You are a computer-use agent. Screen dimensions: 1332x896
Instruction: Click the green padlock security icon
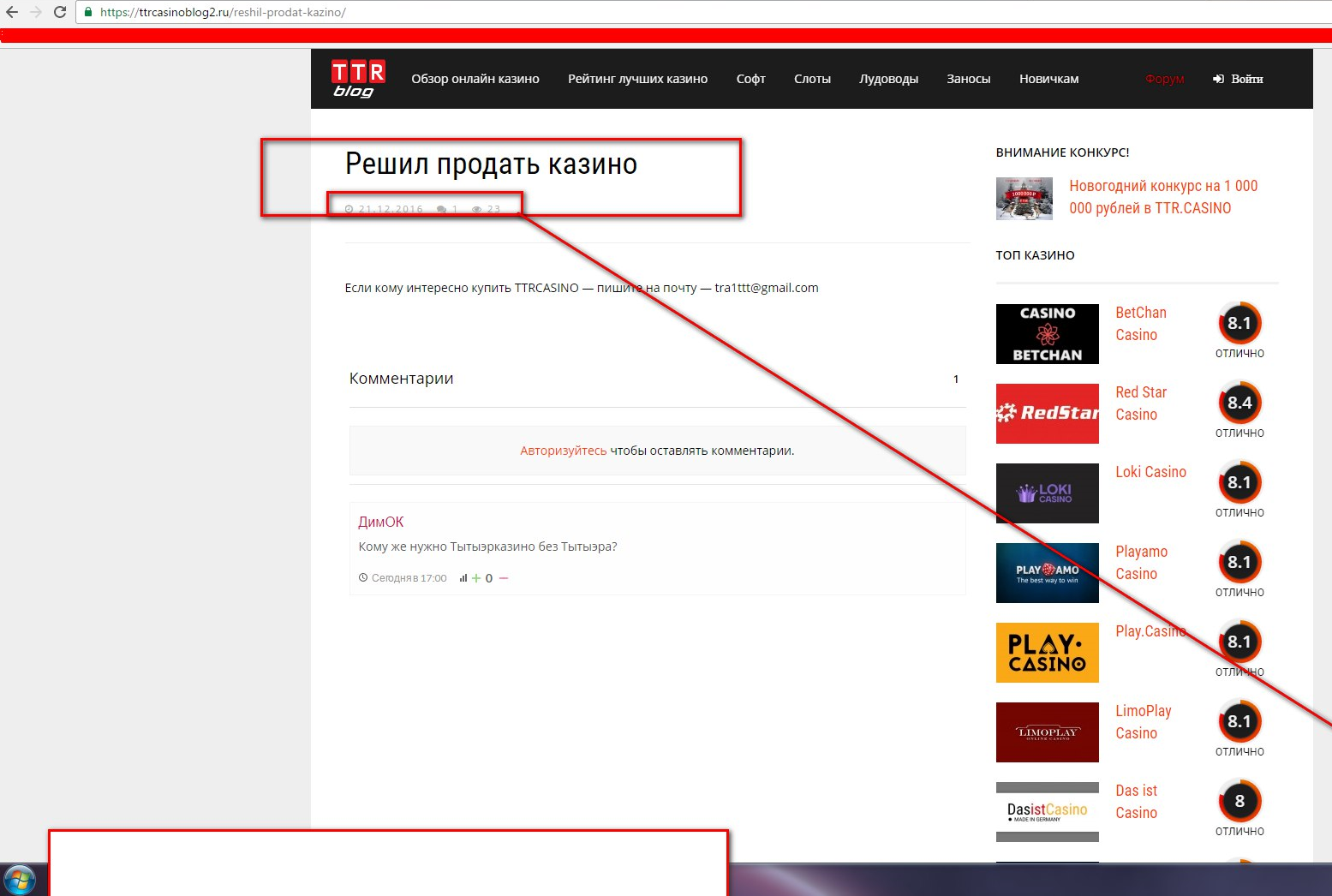pyautogui.click(x=87, y=12)
